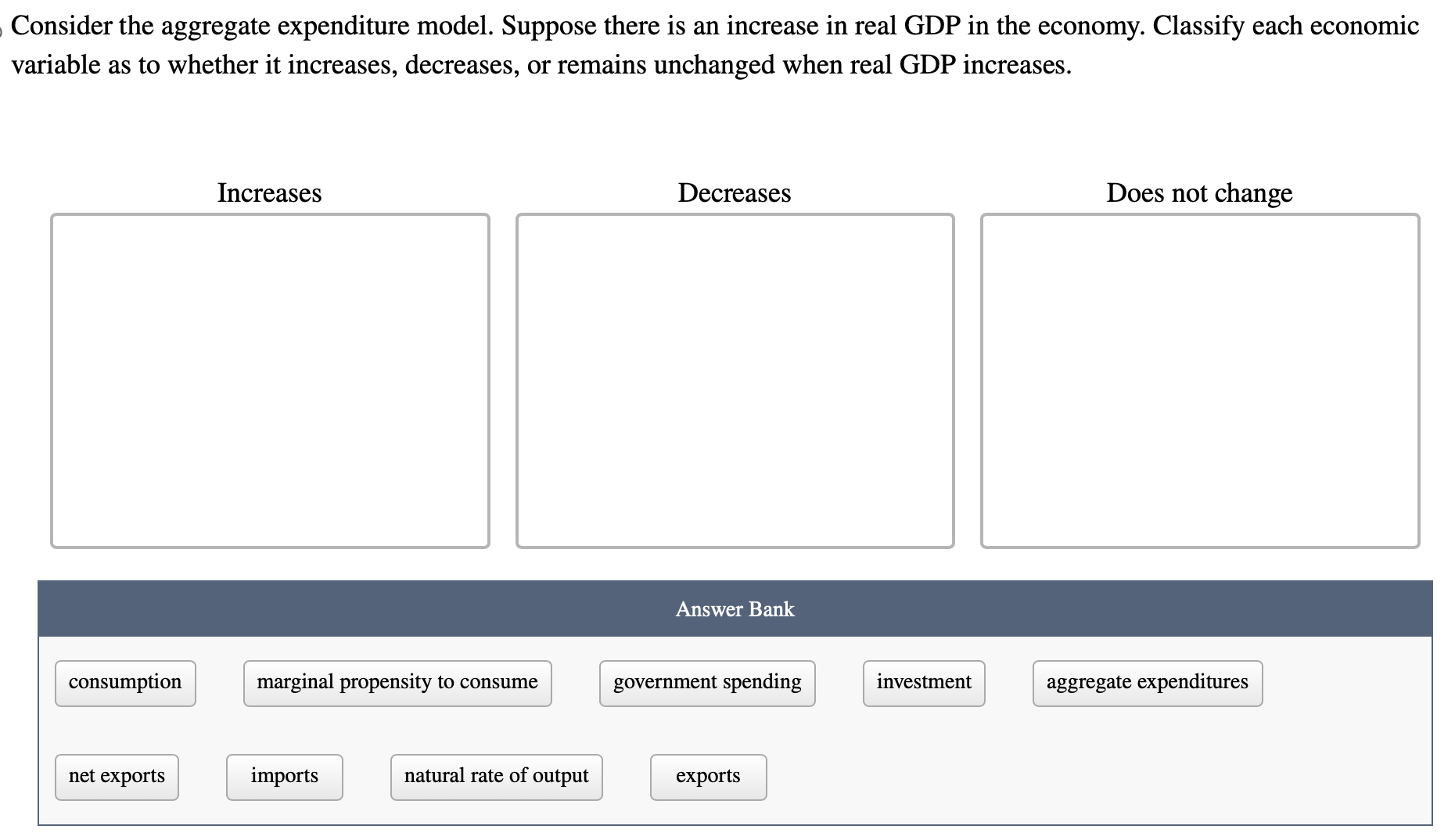This screenshot has width=1455, height=840.
Task: Click the Does not change heading
Action: (1199, 192)
